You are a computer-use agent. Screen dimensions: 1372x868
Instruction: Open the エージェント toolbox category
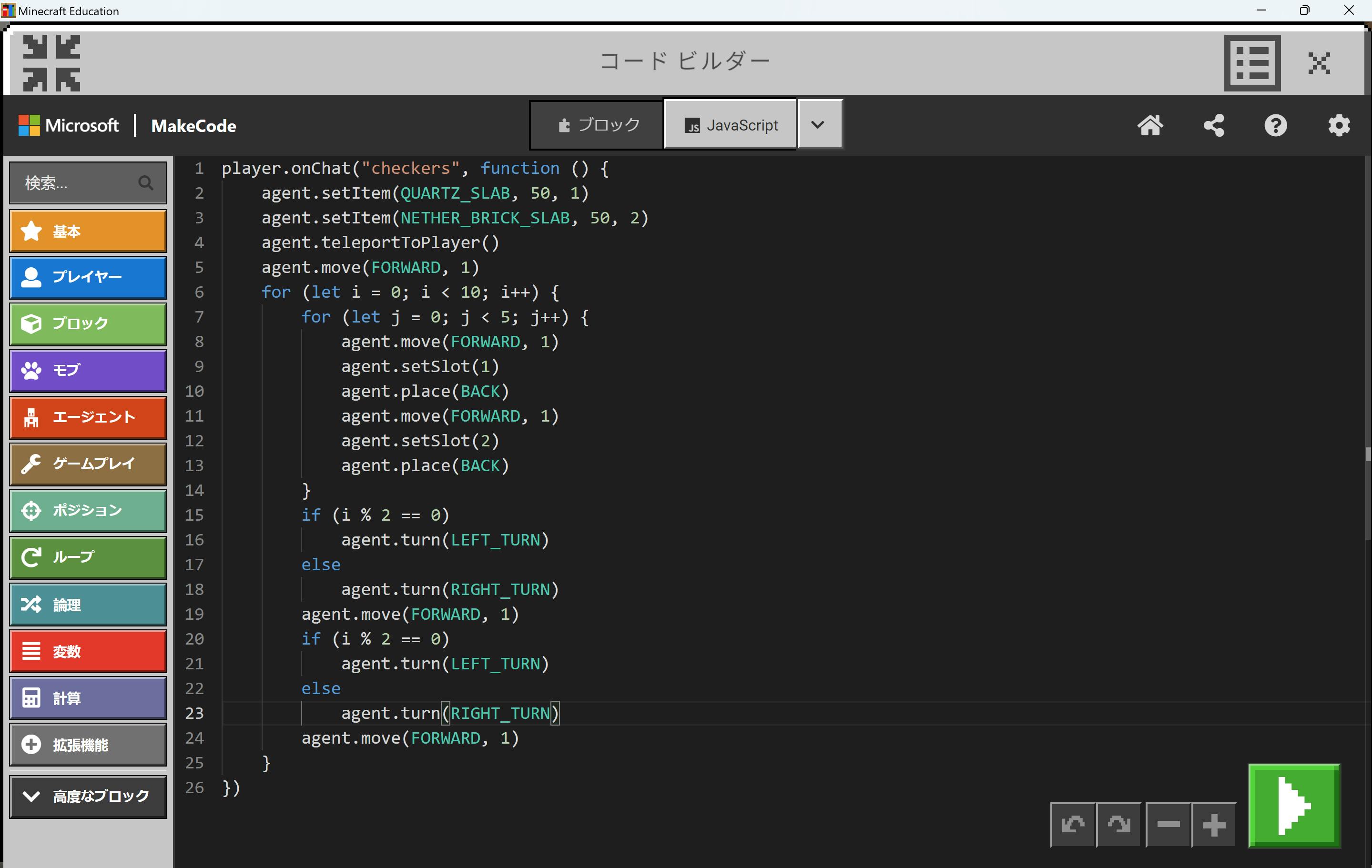[88, 417]
